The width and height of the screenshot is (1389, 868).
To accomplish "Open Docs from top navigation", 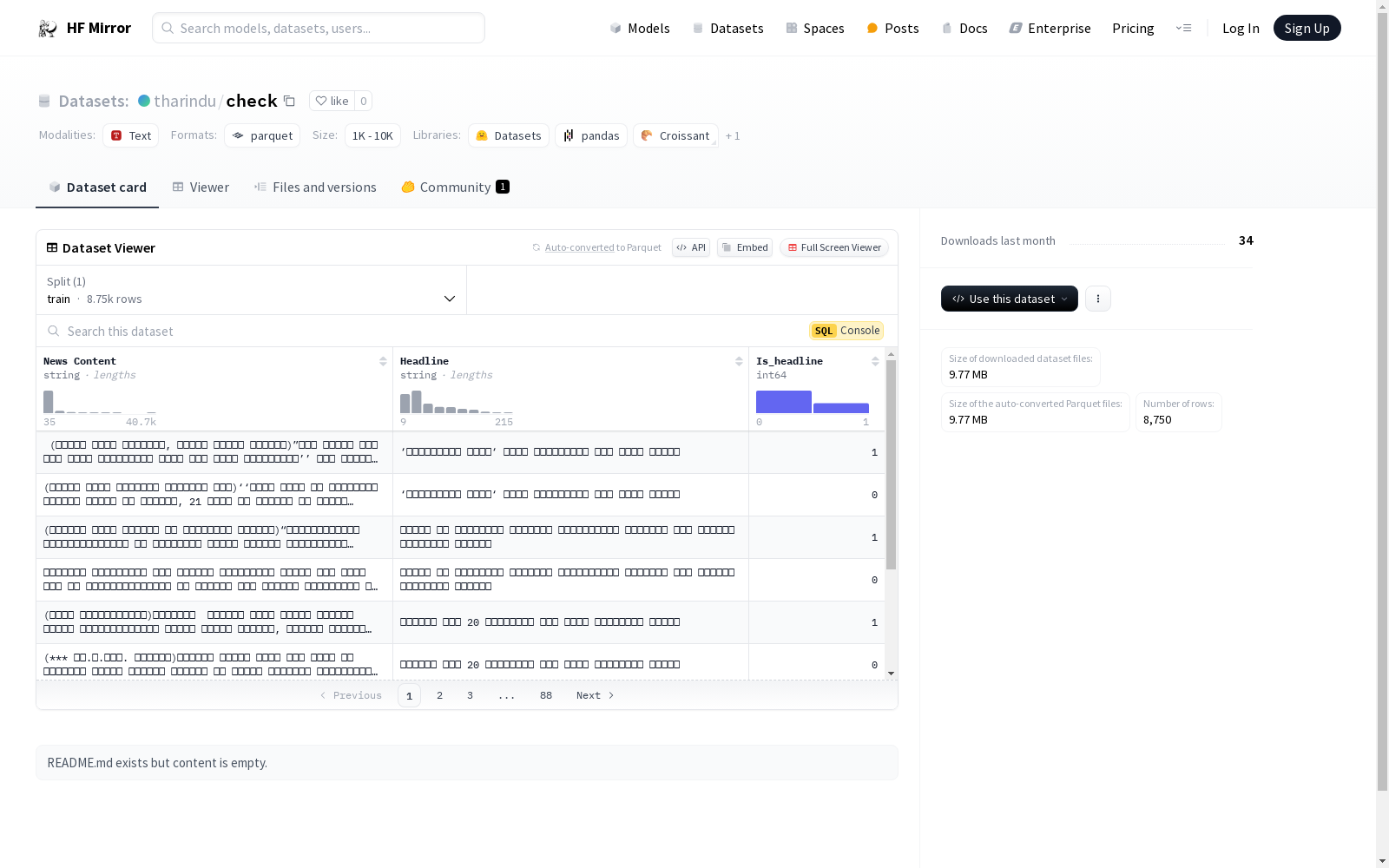I will (964, 28).
